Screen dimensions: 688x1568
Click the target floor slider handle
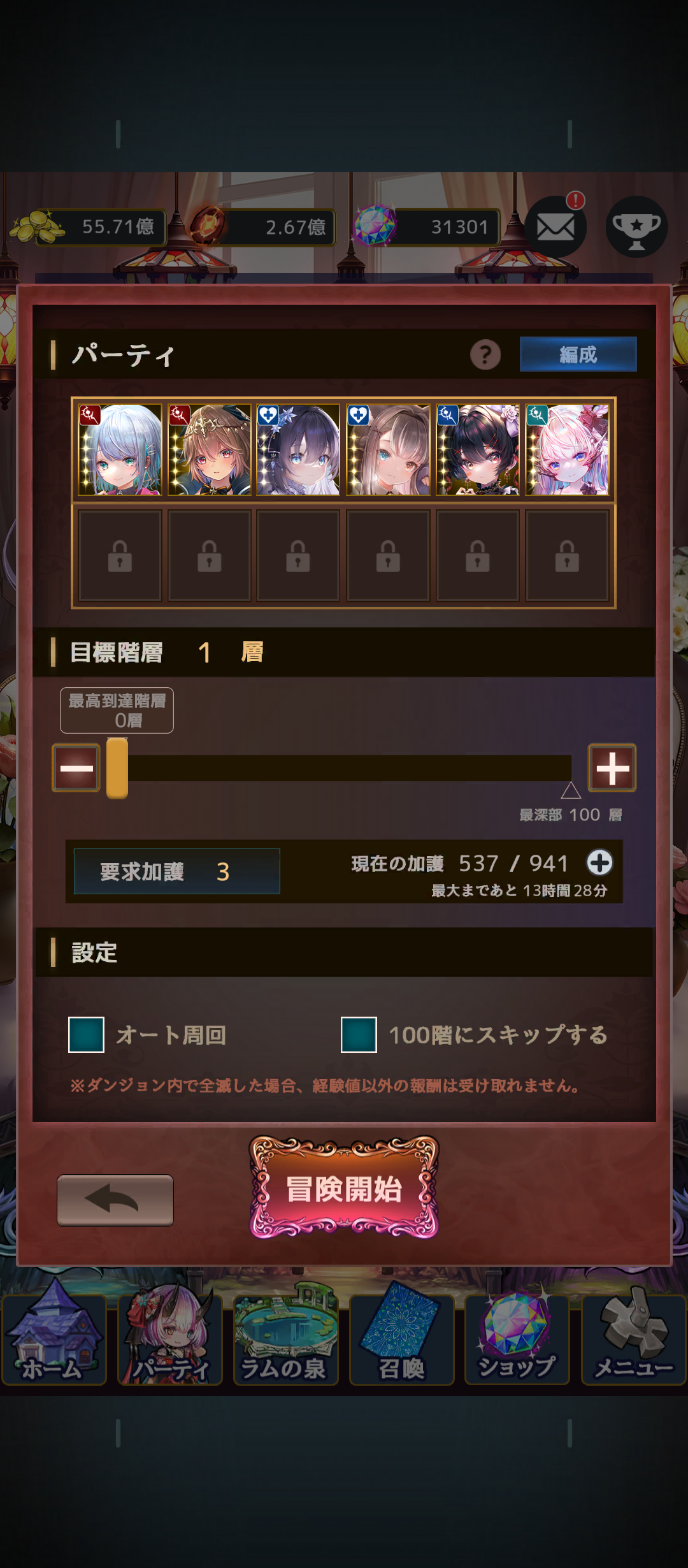117,768
